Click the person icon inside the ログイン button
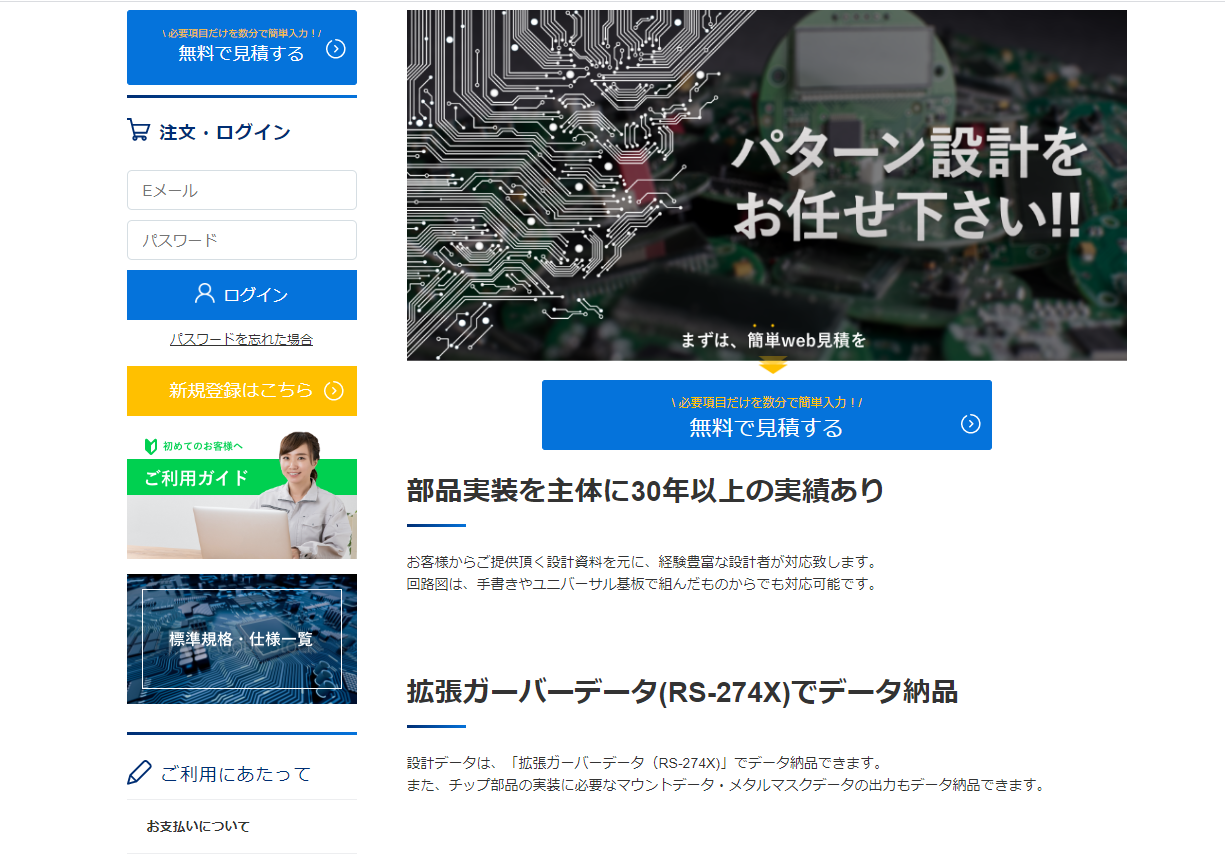 204,294
